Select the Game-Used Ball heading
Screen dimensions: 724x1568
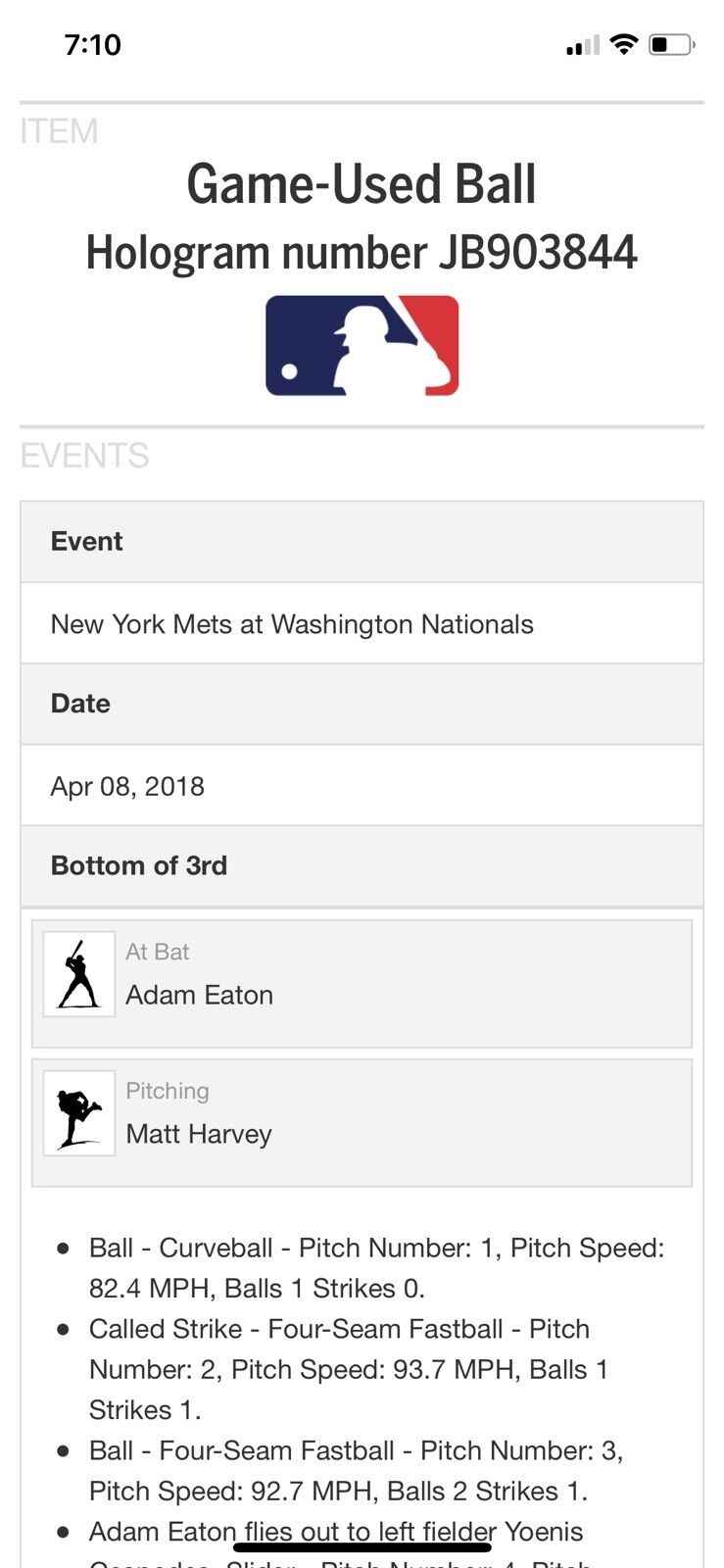(x=362, y=184)
